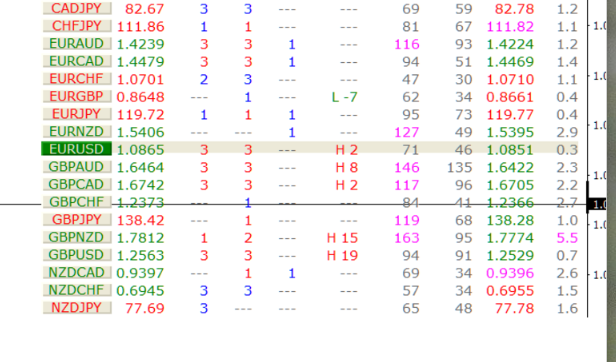Click the H 19 signal for GBPUSD

[x=343, y=255]
